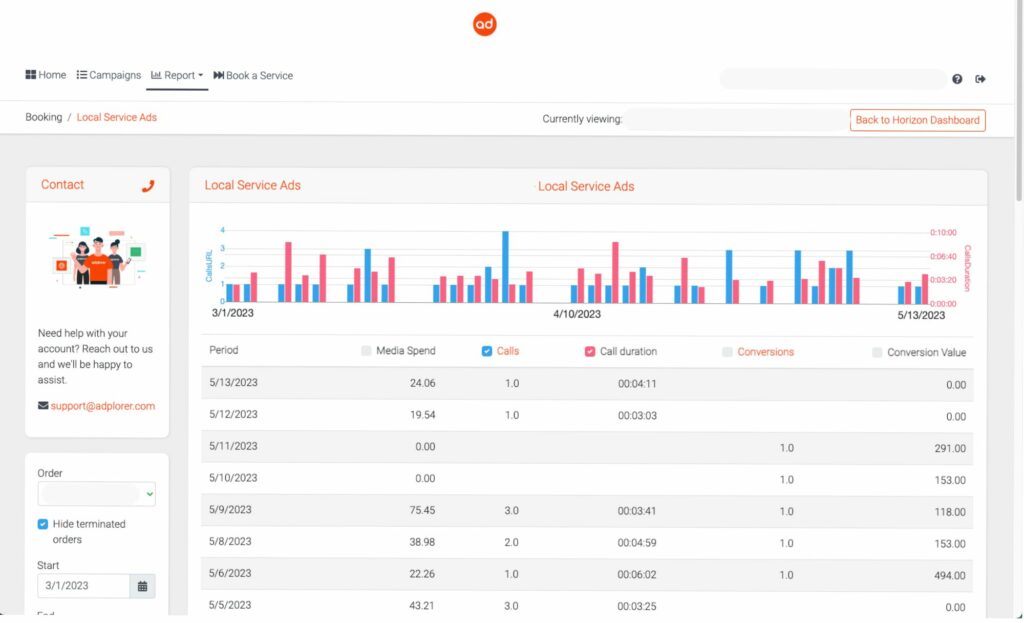Click the logout arrow icon
This screenshot has width=1024, height=623.
[x=980, y=79]
